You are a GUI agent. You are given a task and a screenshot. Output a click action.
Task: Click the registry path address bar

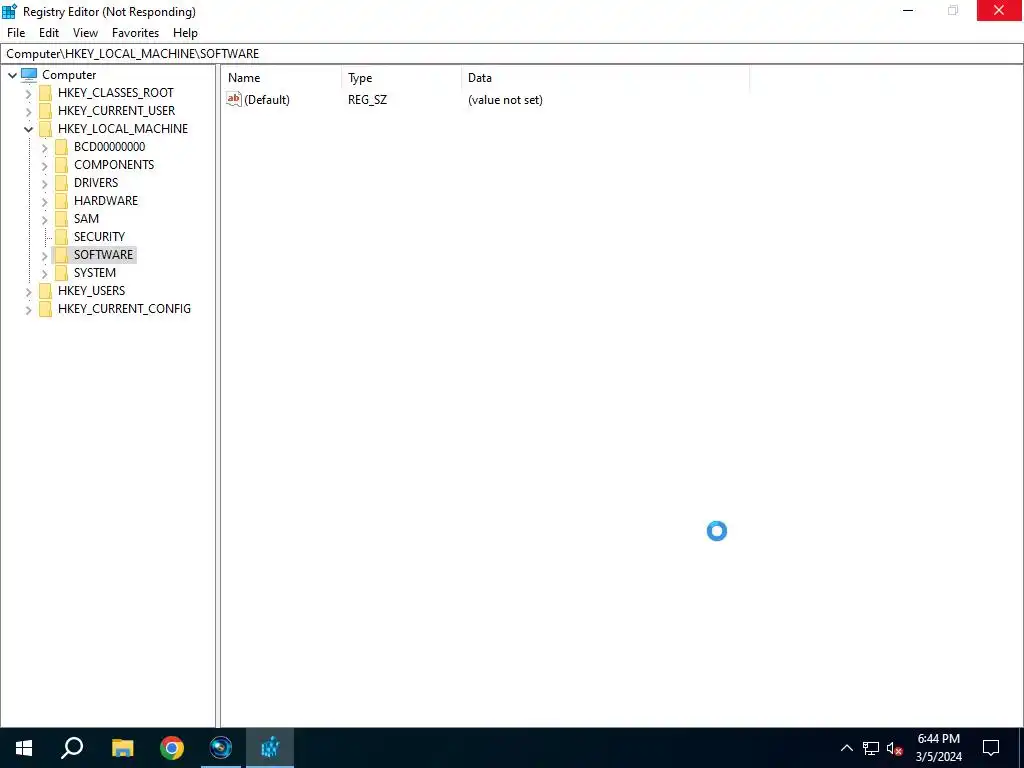[512, 54]
